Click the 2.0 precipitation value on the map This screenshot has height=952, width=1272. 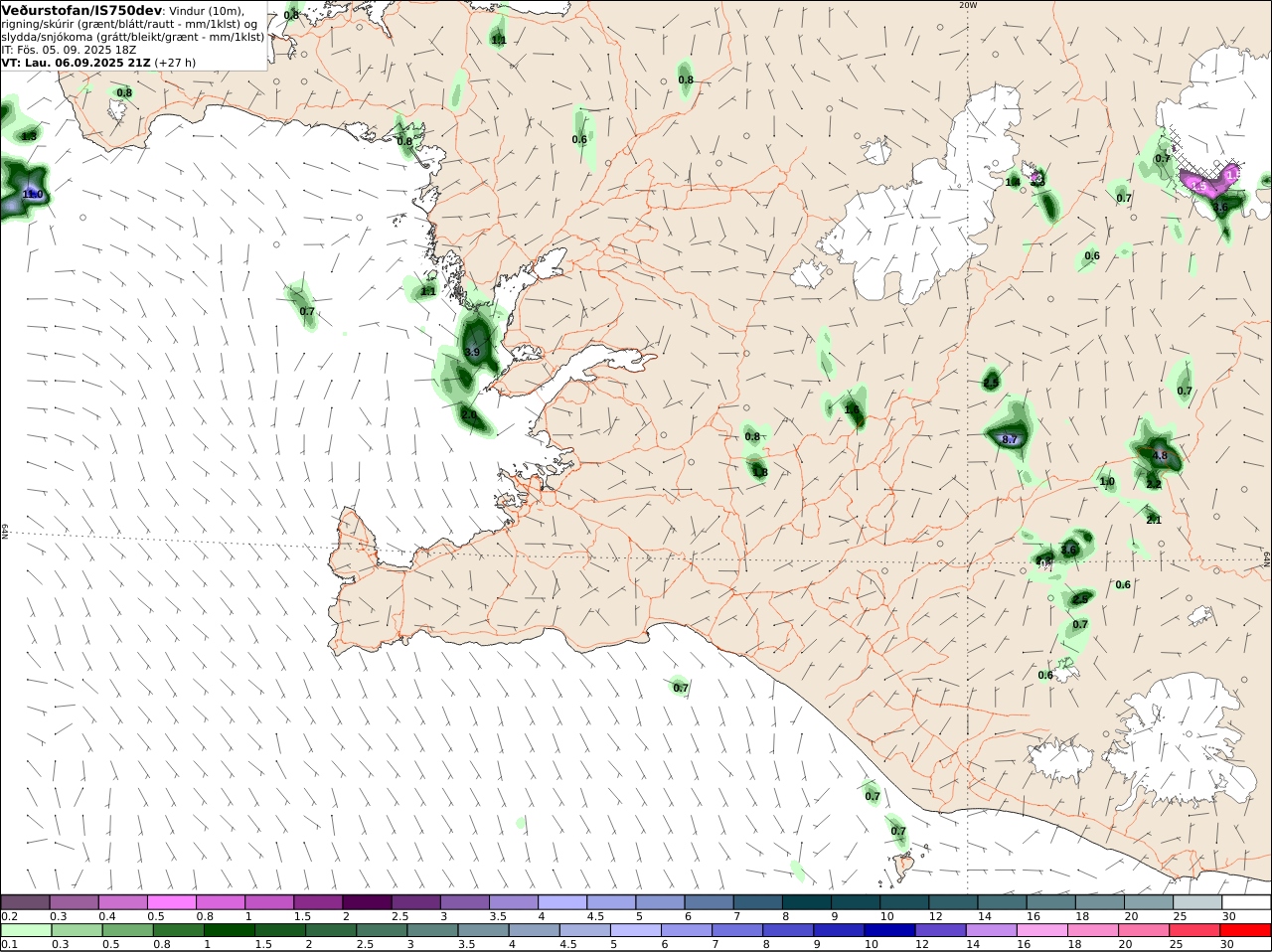click(468, 414)
